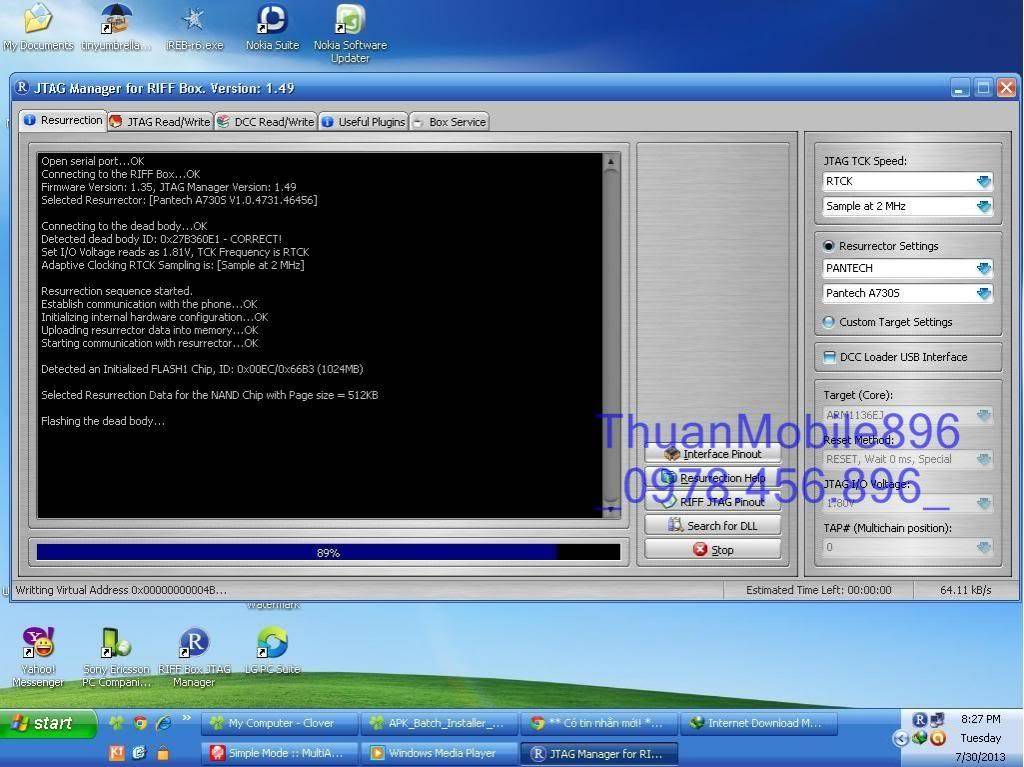The image size is (1024, 767).
Task: Select the Custom Target Settings radio button
Action: pos(829,322)
